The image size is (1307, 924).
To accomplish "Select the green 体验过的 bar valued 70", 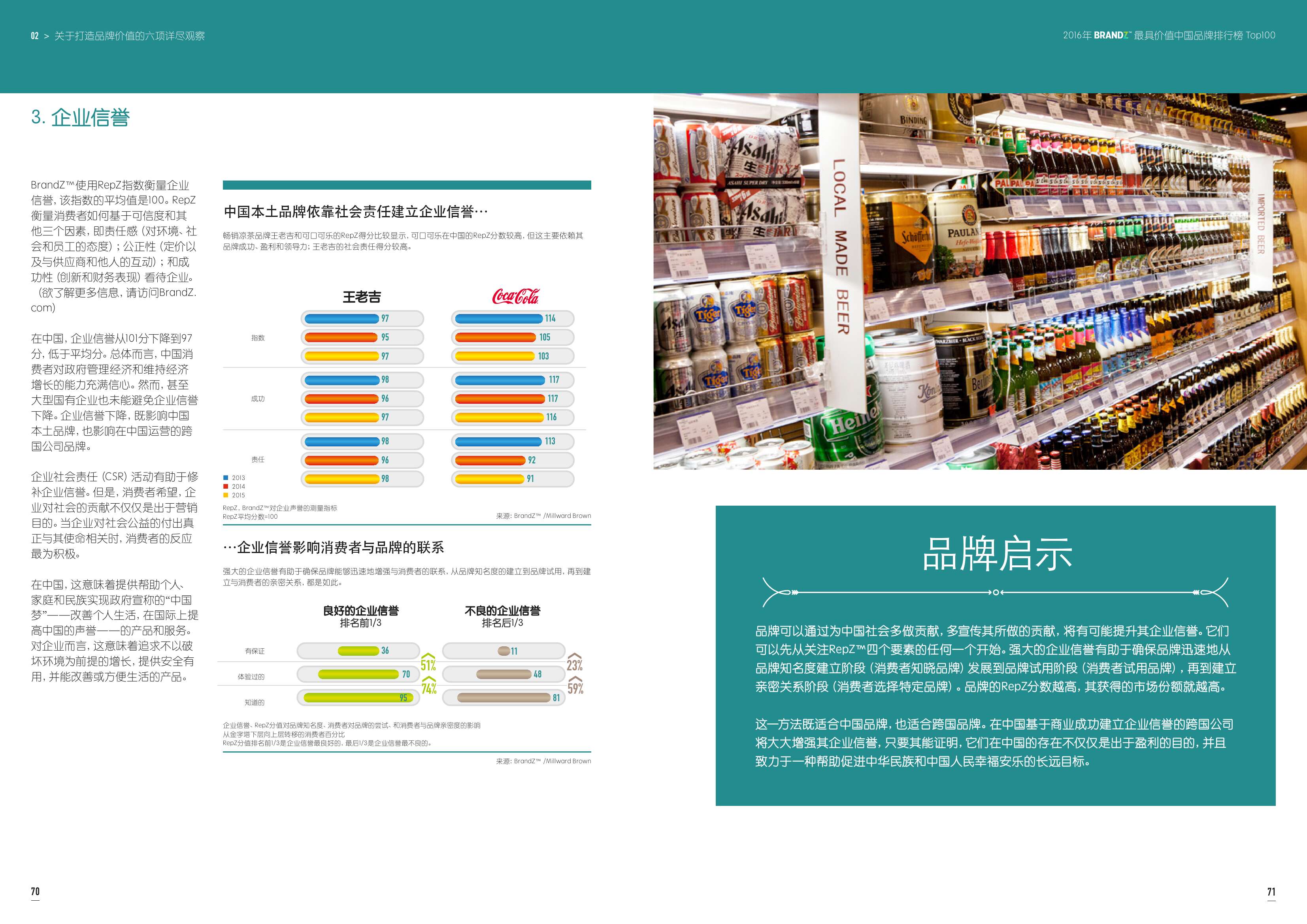I will [x=358, y=674].
